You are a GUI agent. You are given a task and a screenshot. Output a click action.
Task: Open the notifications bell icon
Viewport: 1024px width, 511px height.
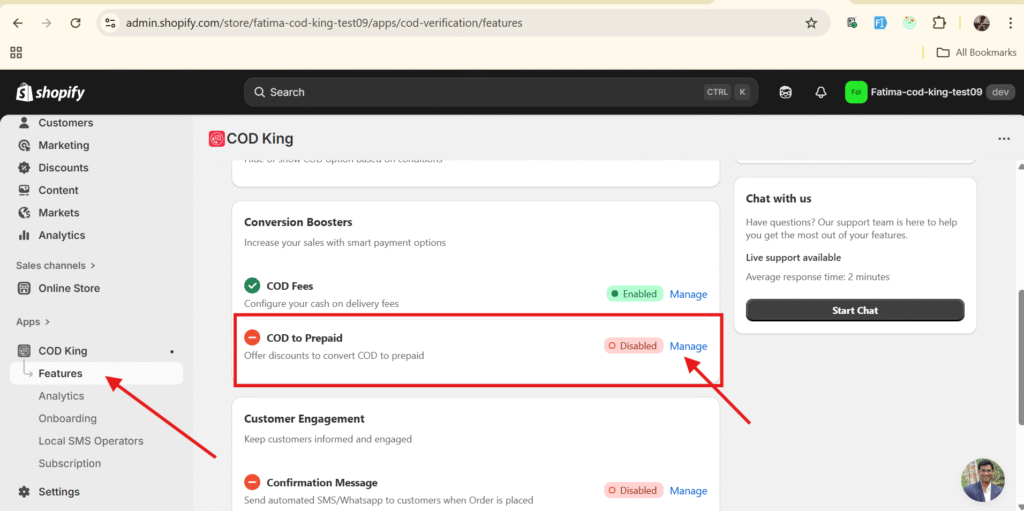[820, 92]
